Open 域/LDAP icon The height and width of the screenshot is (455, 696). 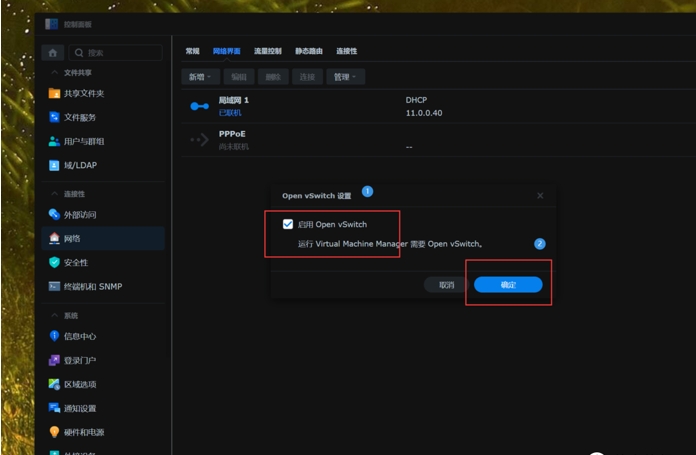tap(54, 165)
